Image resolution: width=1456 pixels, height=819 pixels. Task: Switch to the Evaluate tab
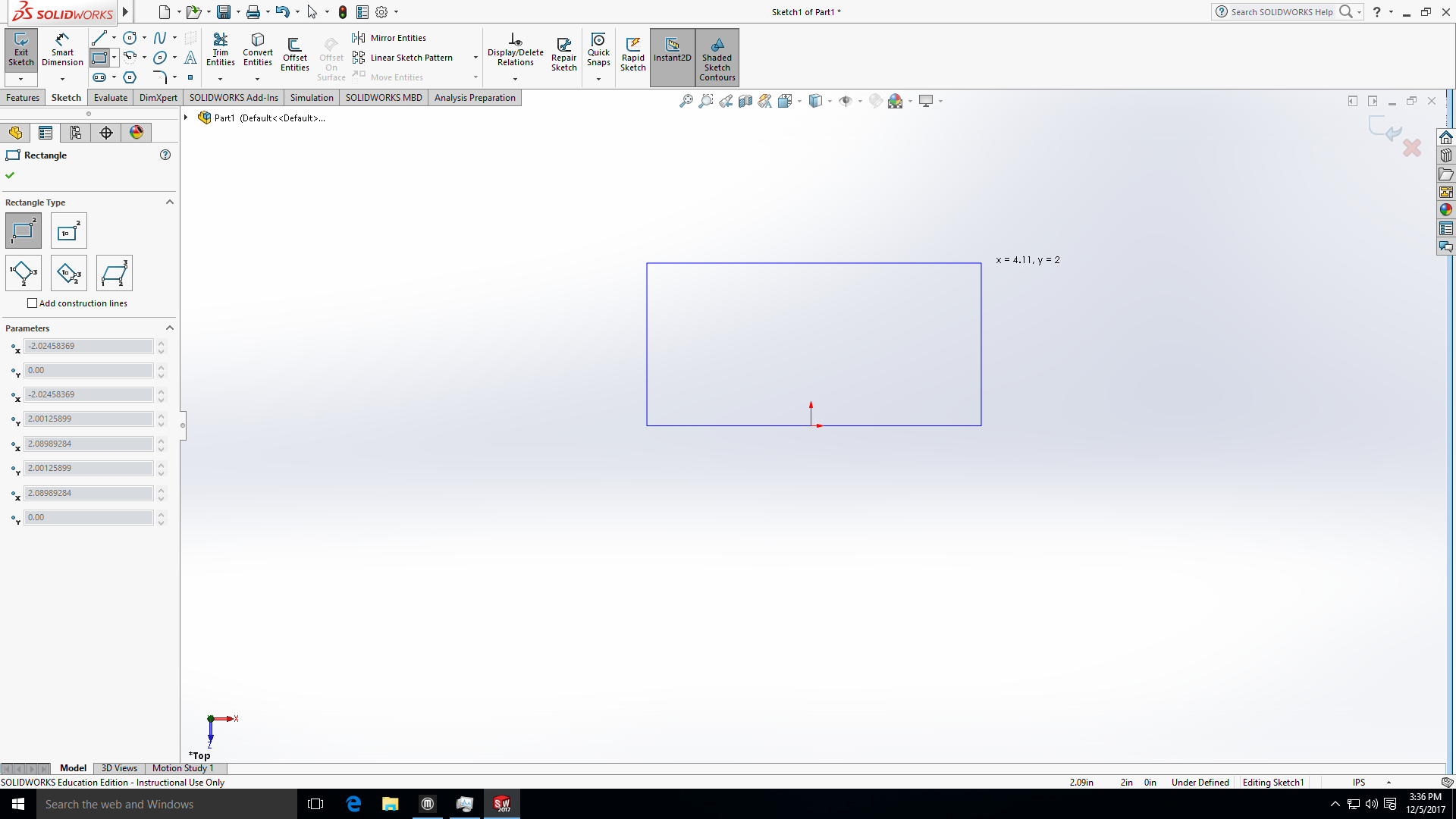point(110,97)
